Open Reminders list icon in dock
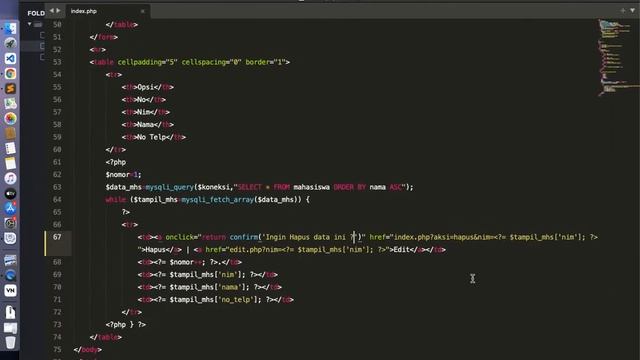 tap(11, 149)
